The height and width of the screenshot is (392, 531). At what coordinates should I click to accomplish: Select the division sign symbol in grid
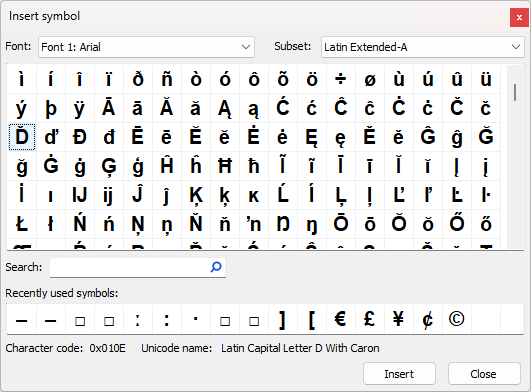[341, 79]
